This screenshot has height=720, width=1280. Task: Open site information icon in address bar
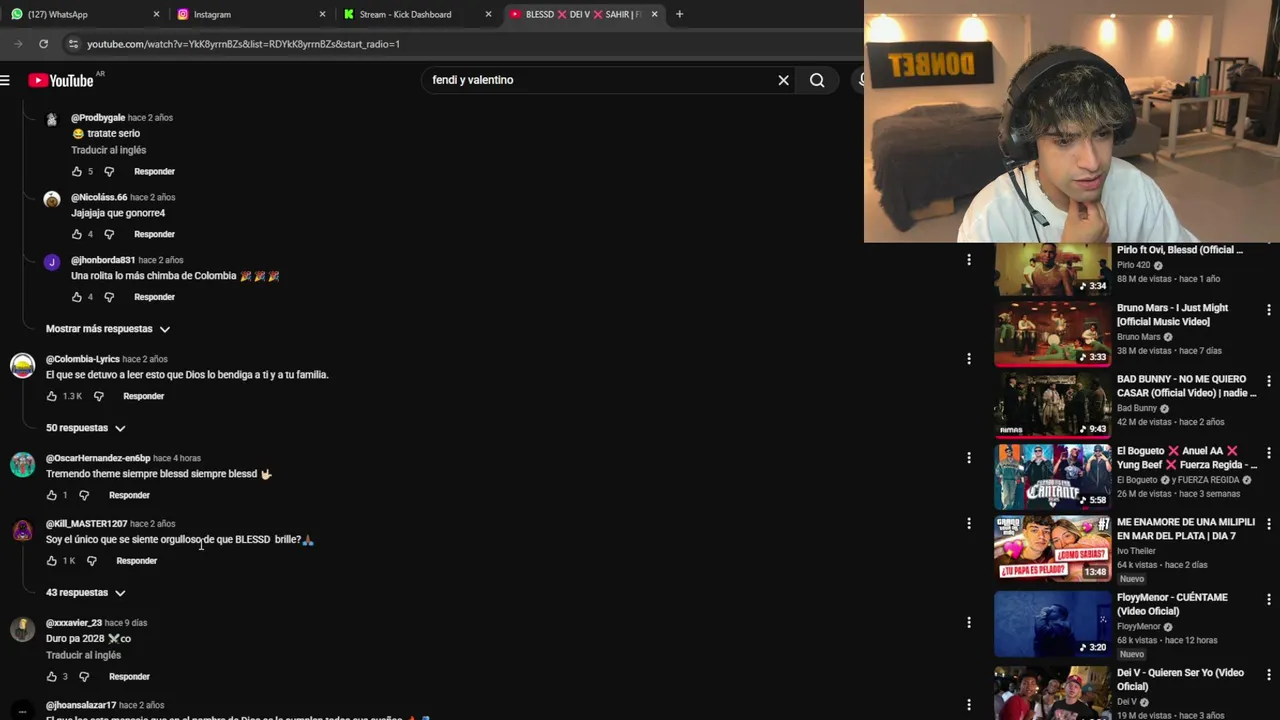pos(73,44)
